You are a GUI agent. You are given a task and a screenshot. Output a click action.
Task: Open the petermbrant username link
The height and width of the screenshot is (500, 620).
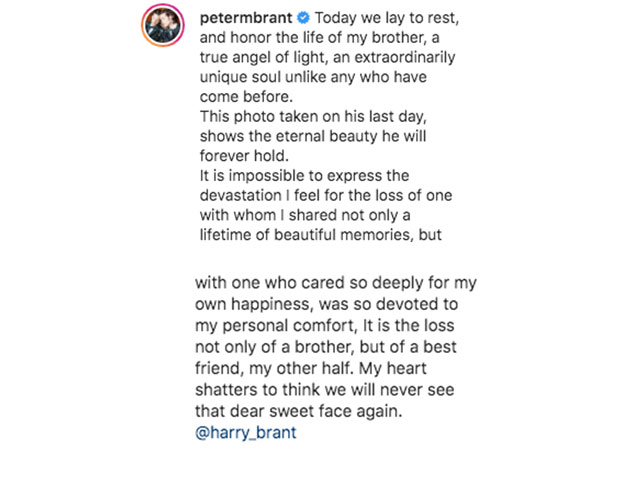pyautogui.click(x=243, y=19)
